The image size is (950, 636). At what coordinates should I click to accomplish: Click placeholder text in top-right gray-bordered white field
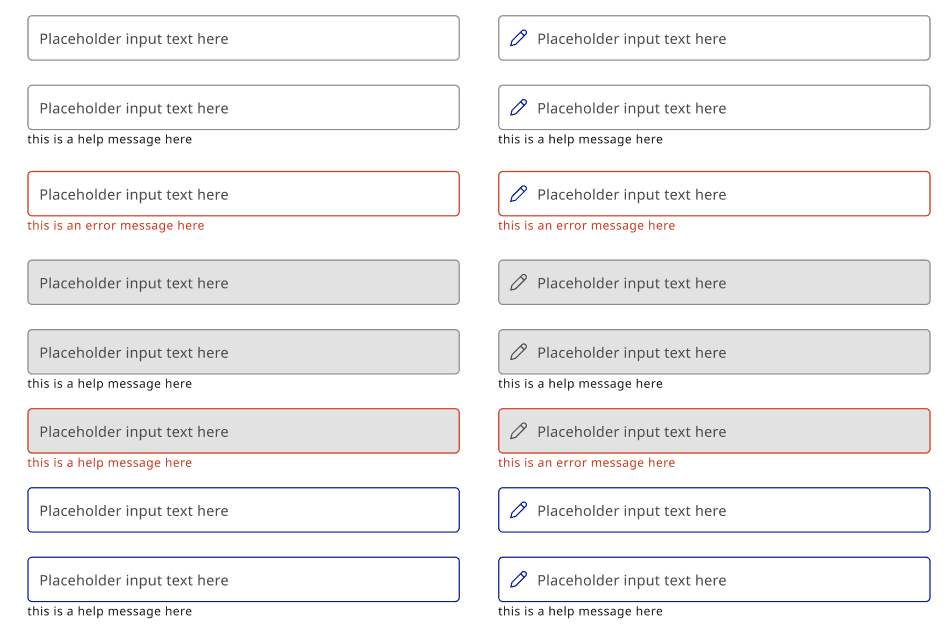(x=631, y=39)
